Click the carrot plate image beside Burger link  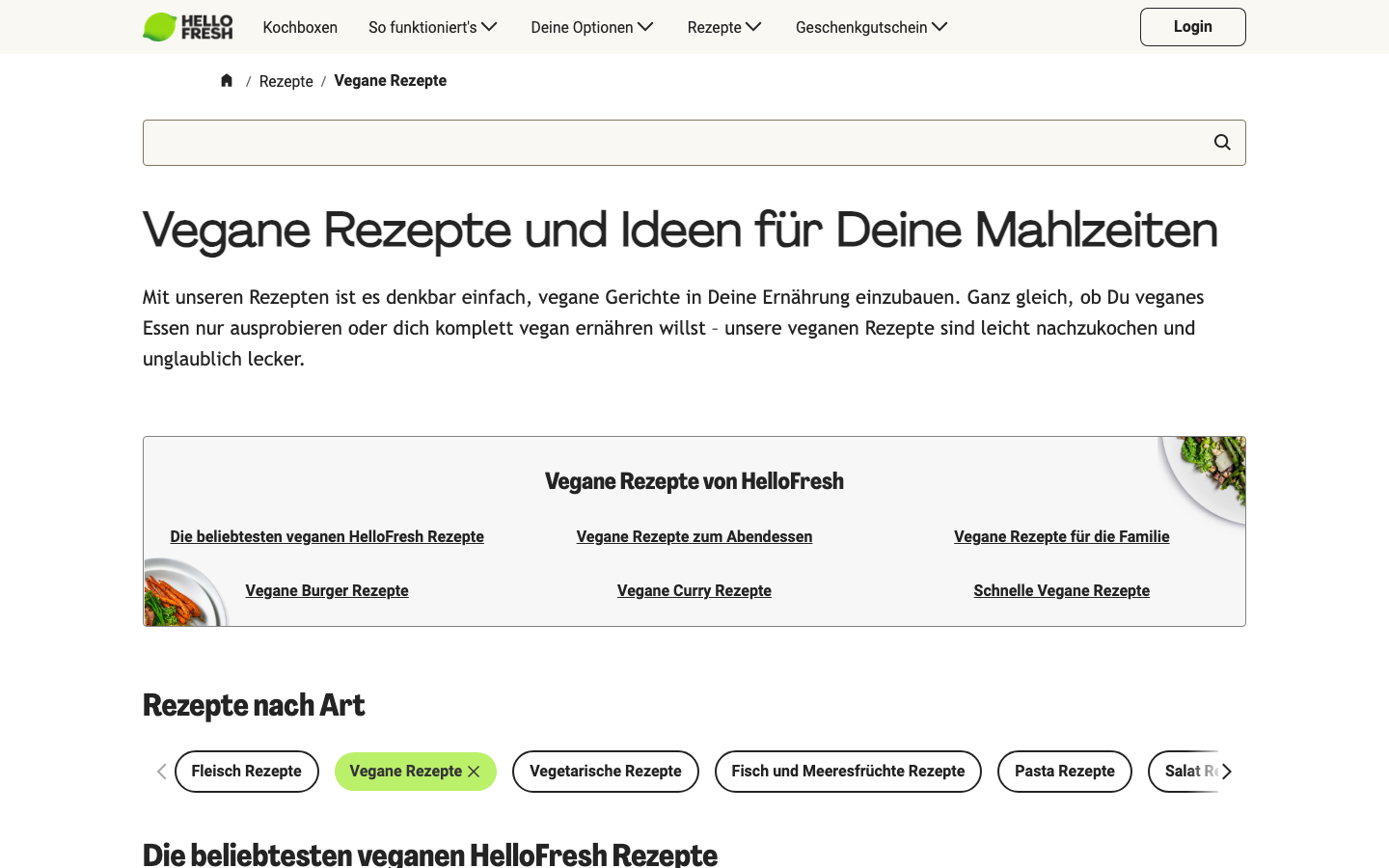(184, 593)
